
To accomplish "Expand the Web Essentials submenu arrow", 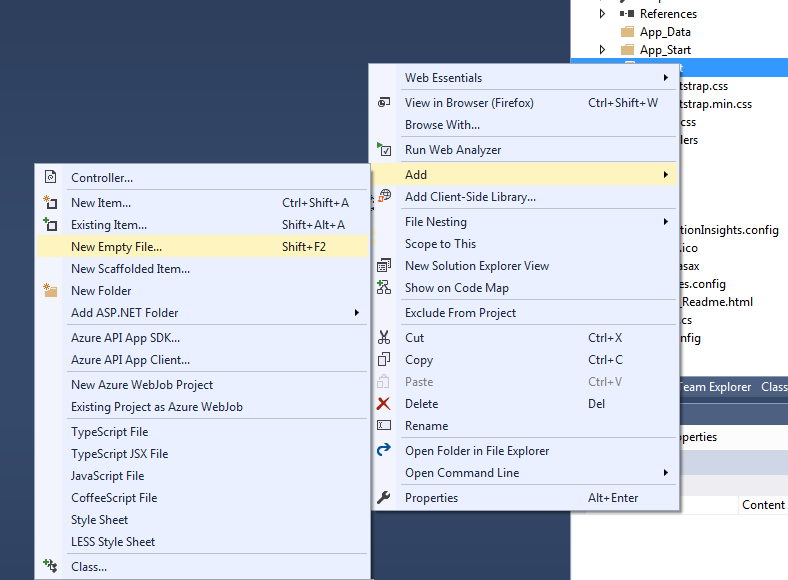I will click(x=665, y=78).
